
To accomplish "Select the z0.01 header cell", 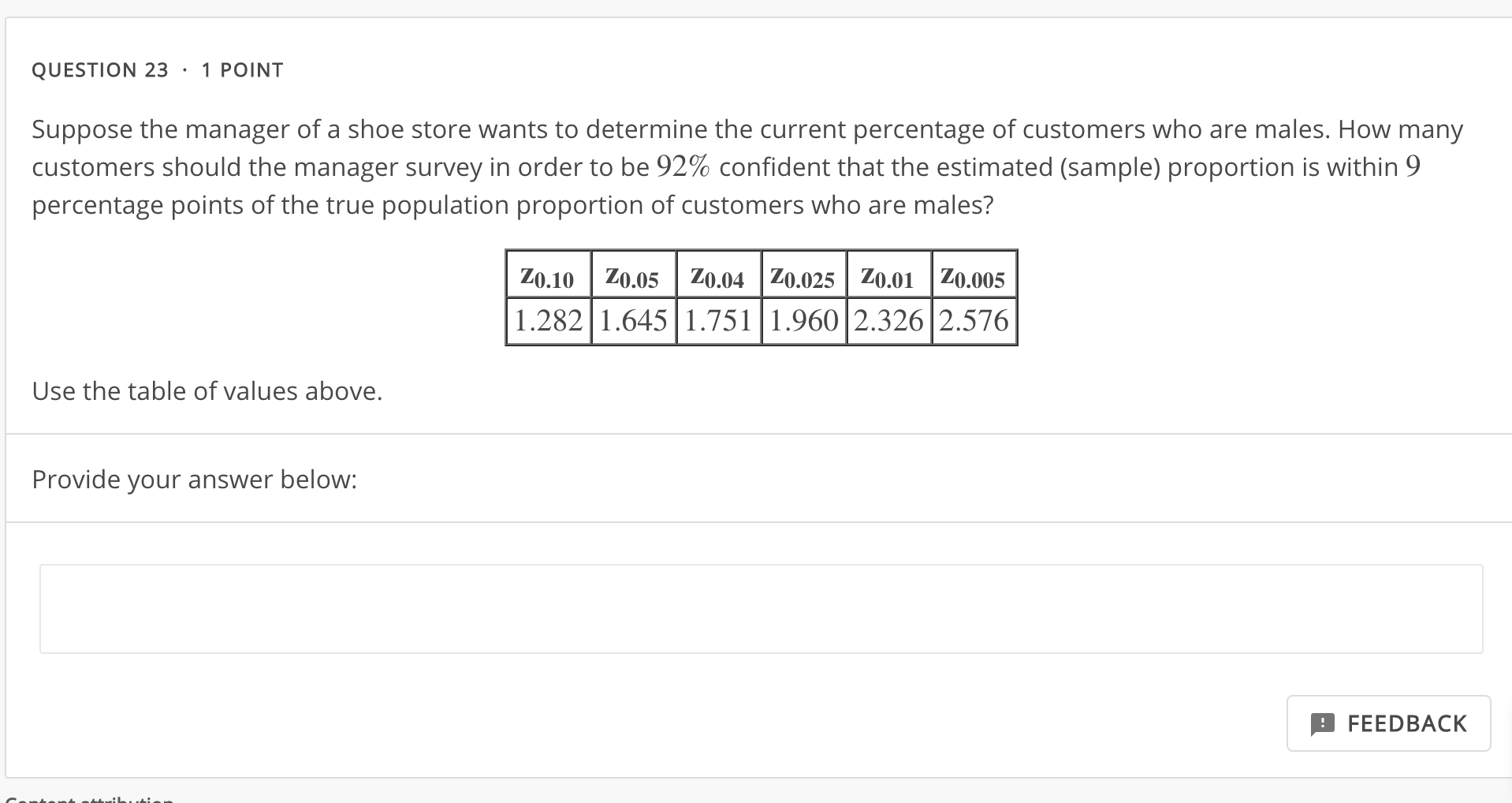I will tap(888, 278).
